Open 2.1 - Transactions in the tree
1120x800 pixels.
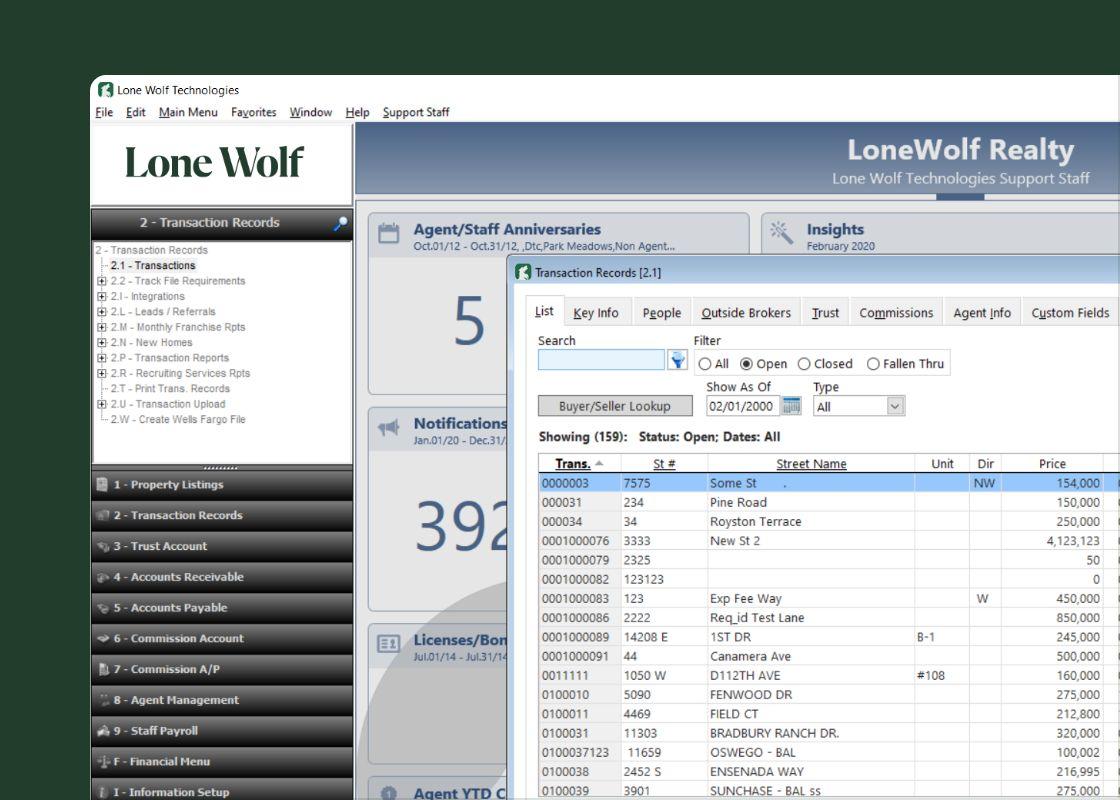click(153, 266)
